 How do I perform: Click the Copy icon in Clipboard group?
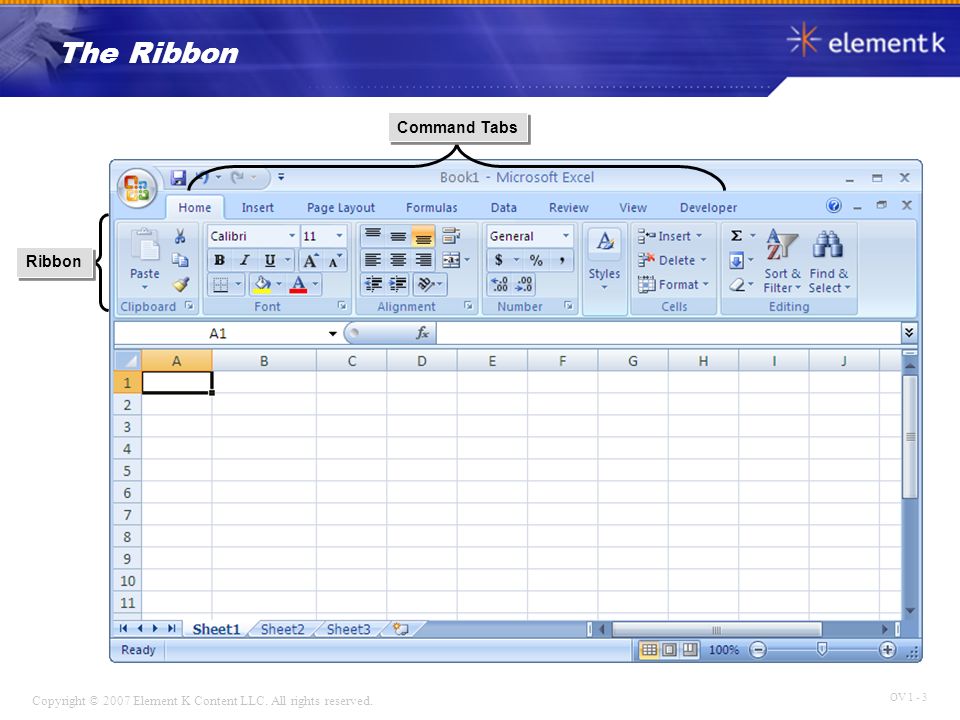[180, 260]
